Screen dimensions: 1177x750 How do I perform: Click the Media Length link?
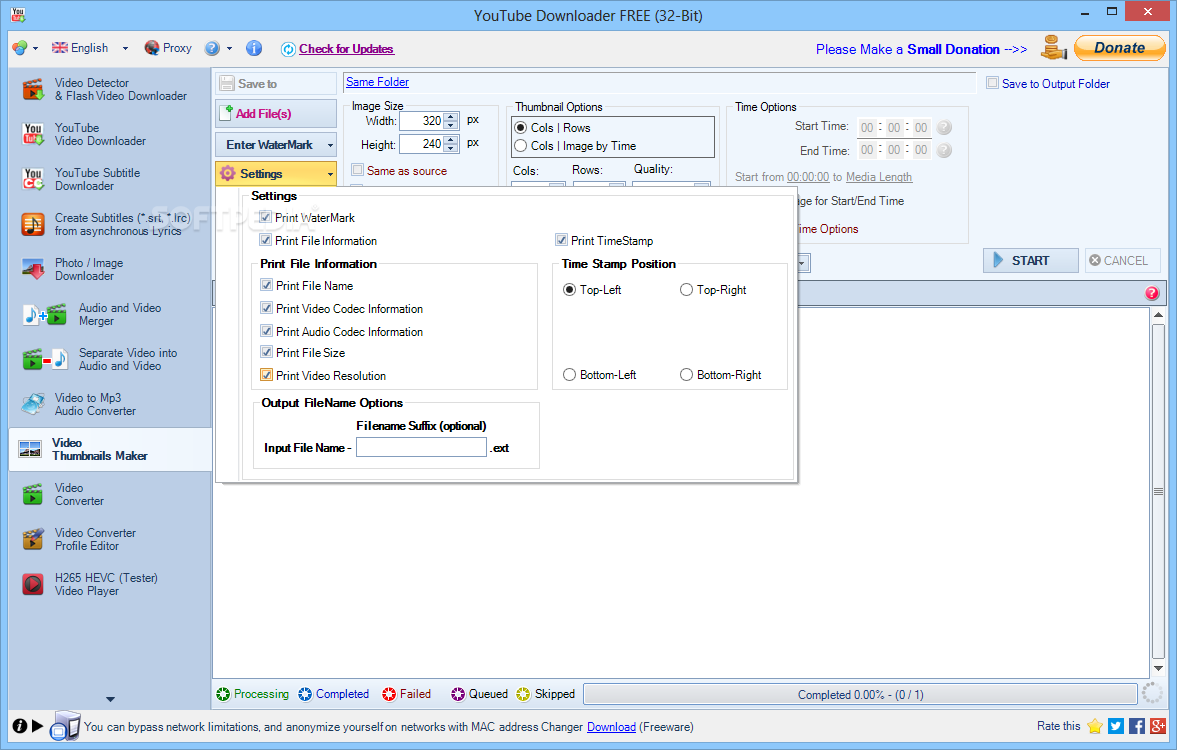tap(879, 177)
